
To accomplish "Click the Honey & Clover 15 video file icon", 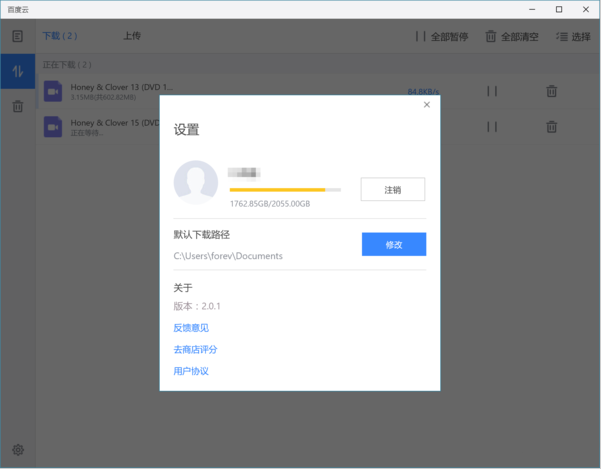I will click(53, 126).
